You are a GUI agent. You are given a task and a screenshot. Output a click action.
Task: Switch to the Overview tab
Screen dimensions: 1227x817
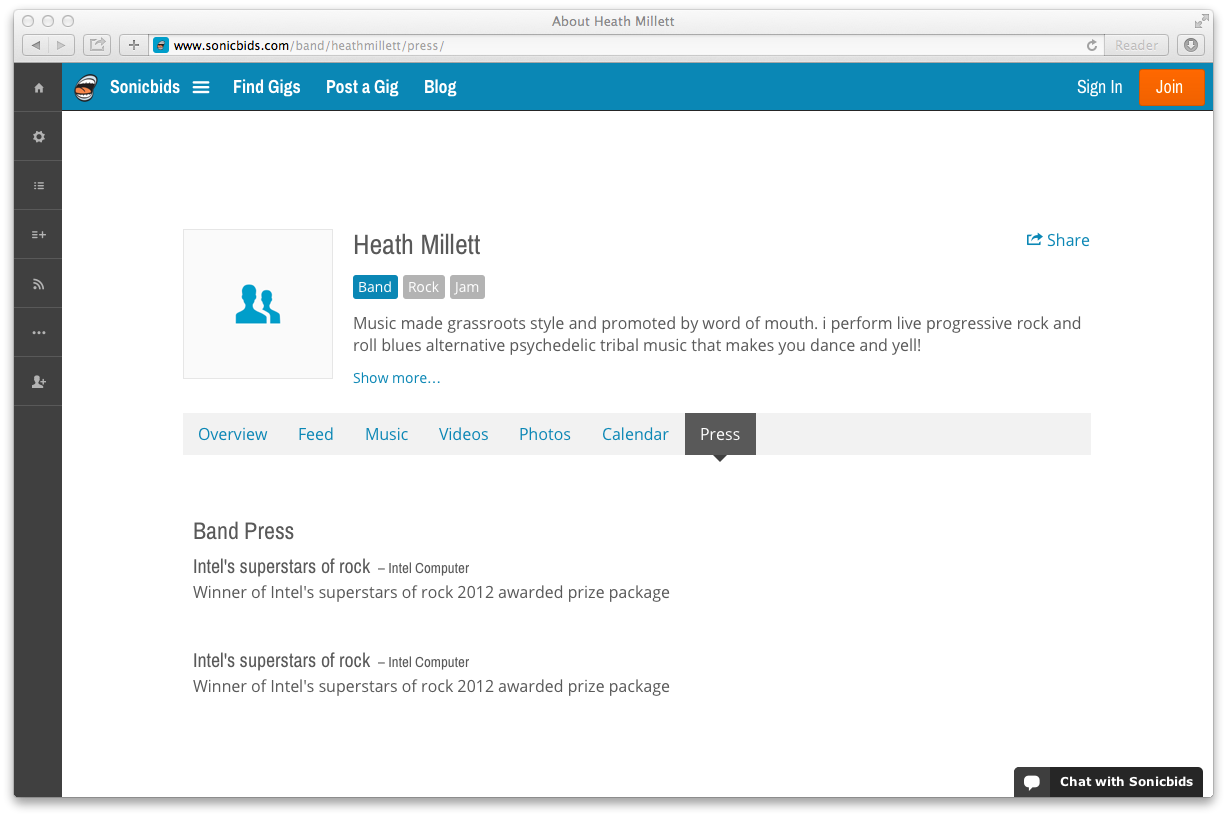[233, 434]
